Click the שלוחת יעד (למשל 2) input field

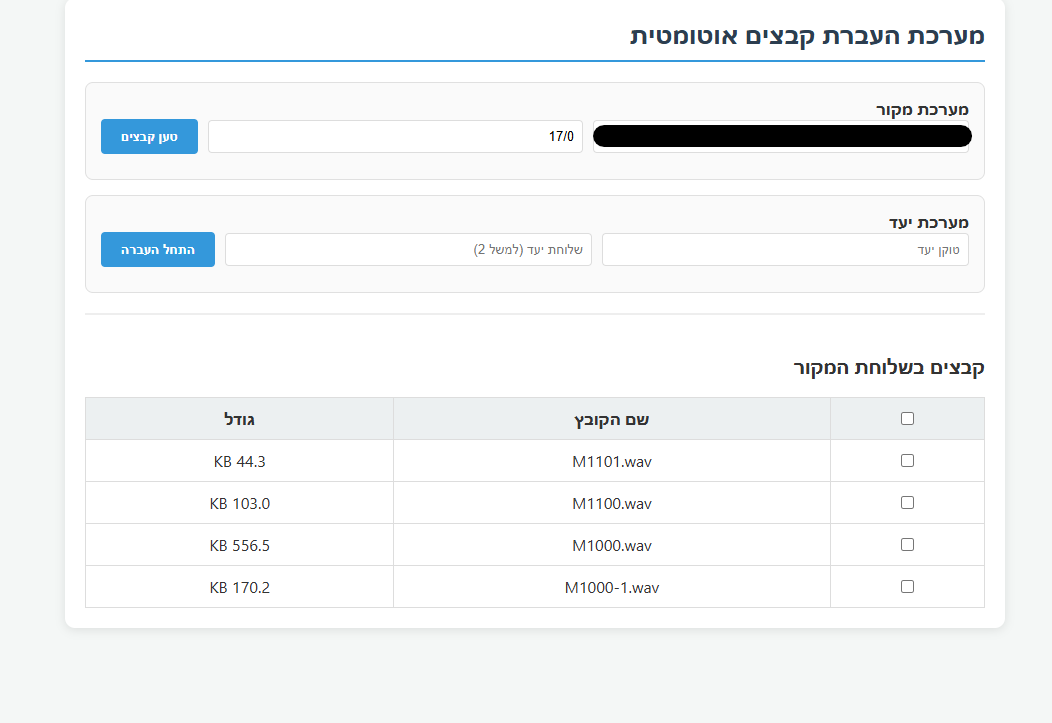(x=408, y=249)
